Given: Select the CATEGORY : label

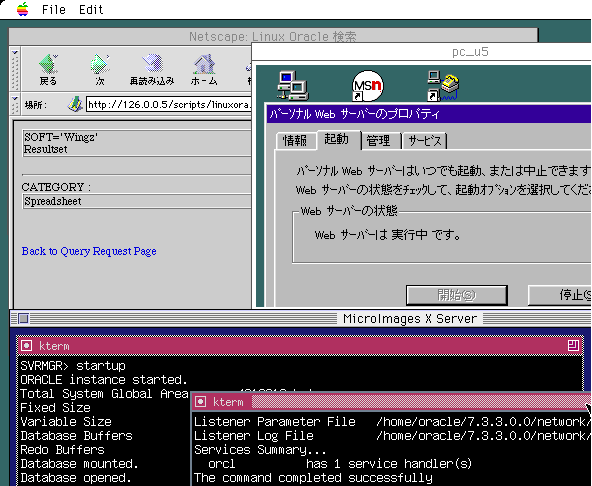Looking at the screenshot, I should tap(56, 187).
